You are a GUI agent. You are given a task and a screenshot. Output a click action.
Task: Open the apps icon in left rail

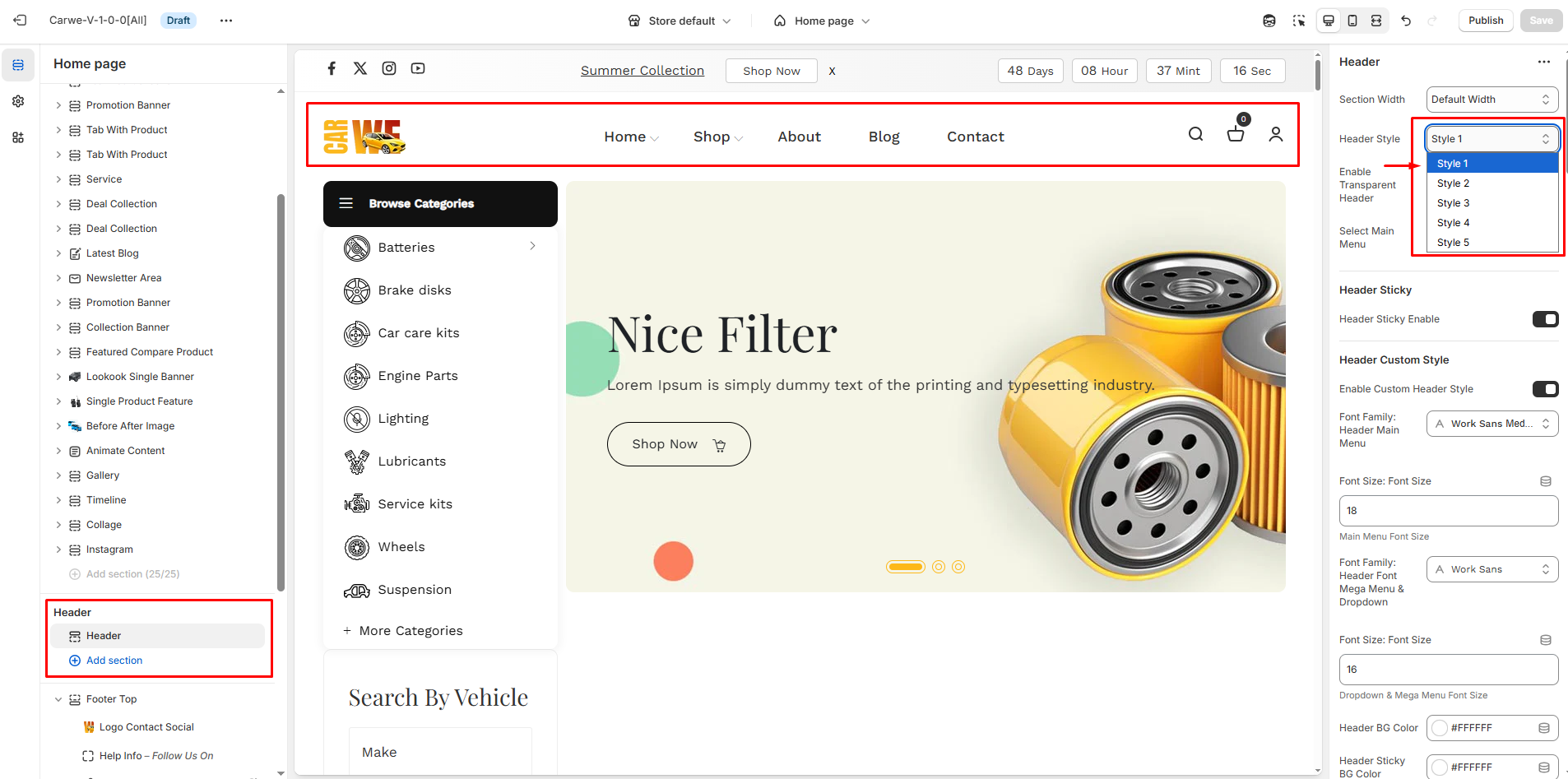coord(18,137)
